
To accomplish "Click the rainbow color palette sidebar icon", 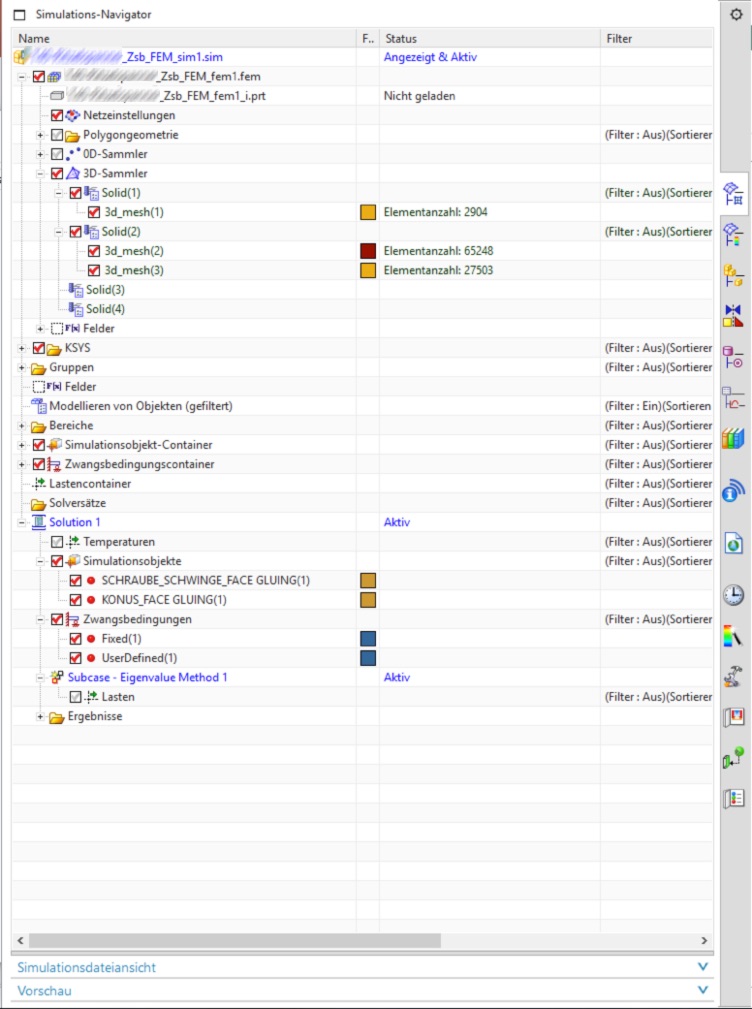I will click(x=733, y=635).
